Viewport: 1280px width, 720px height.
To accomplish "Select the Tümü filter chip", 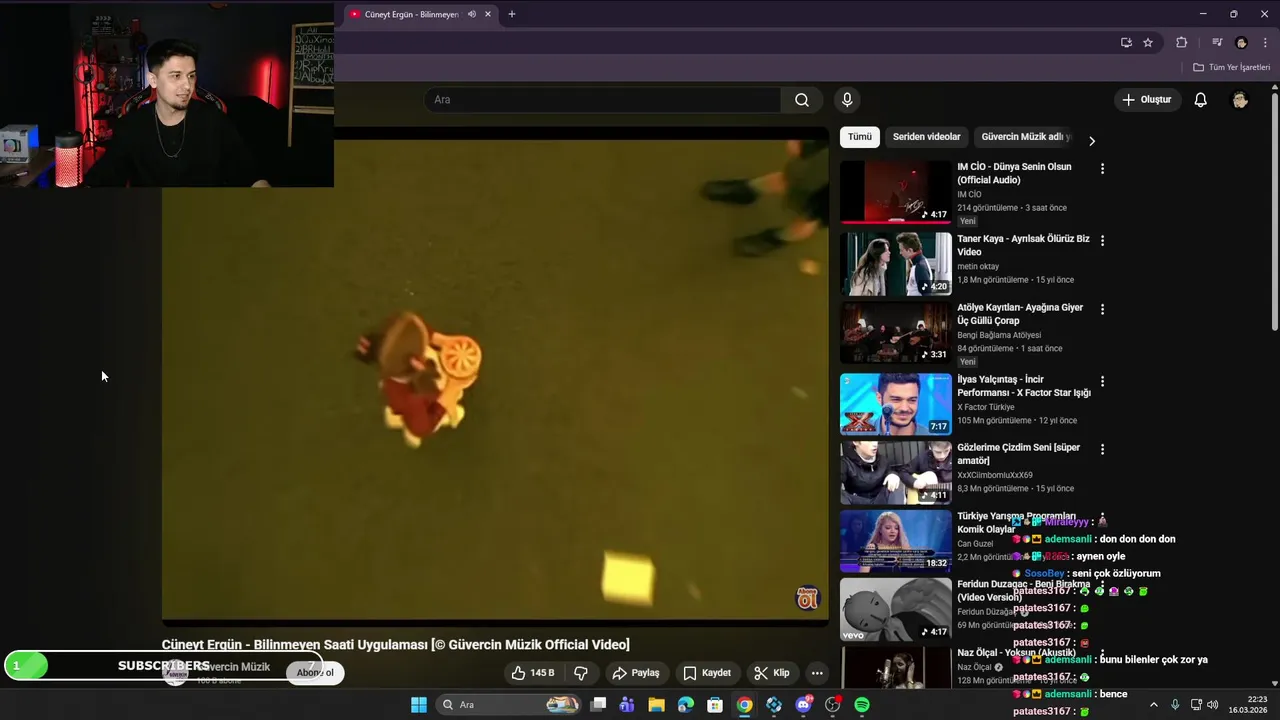I will tap(860, 137).
